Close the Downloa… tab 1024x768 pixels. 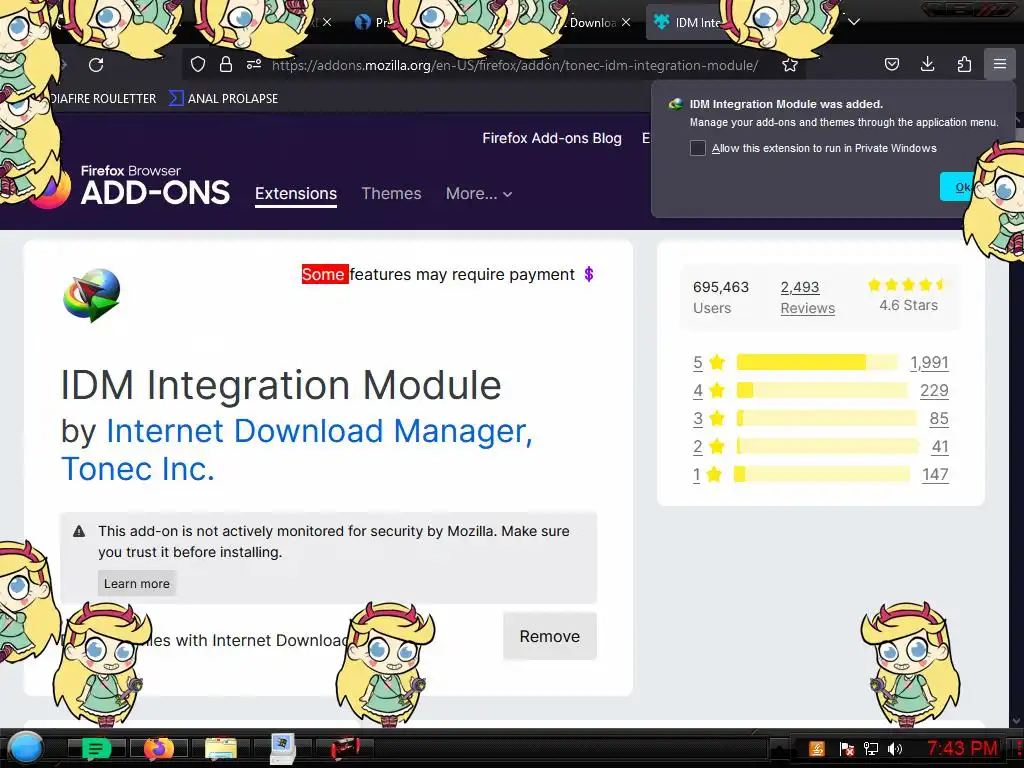[x=626, y=22]
